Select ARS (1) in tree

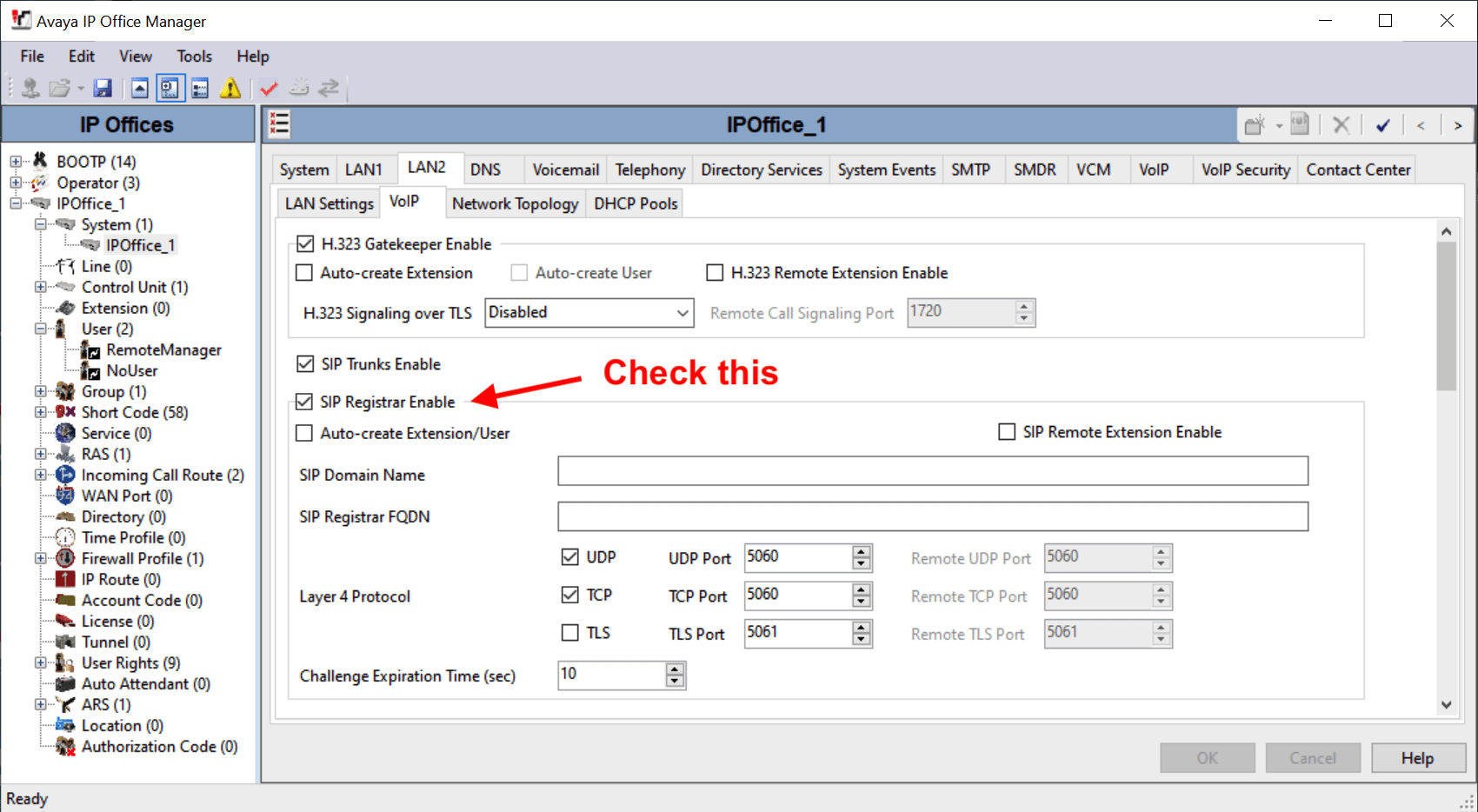(x=106, y=704)
